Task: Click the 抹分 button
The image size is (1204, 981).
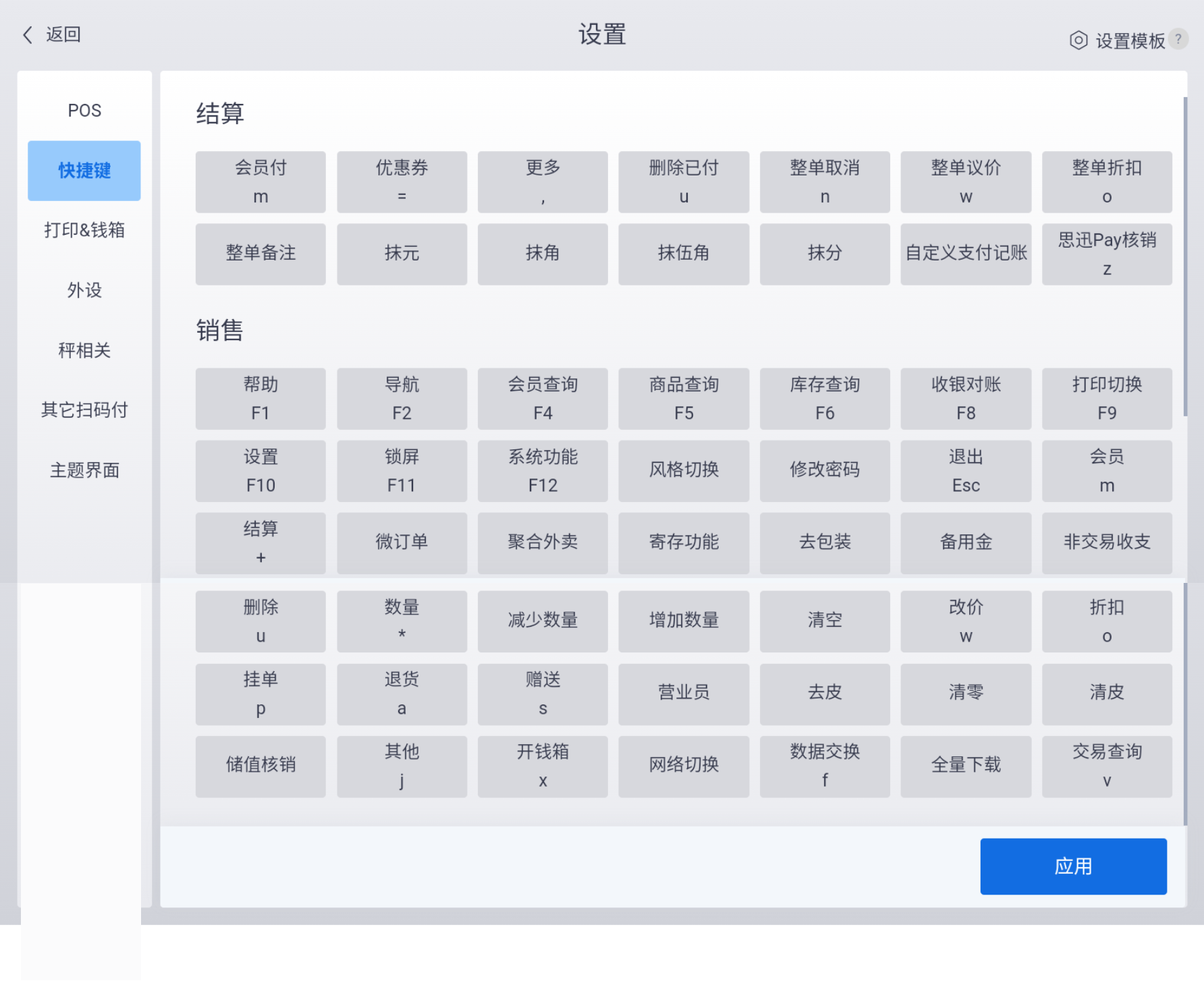Action: (825, 254)
